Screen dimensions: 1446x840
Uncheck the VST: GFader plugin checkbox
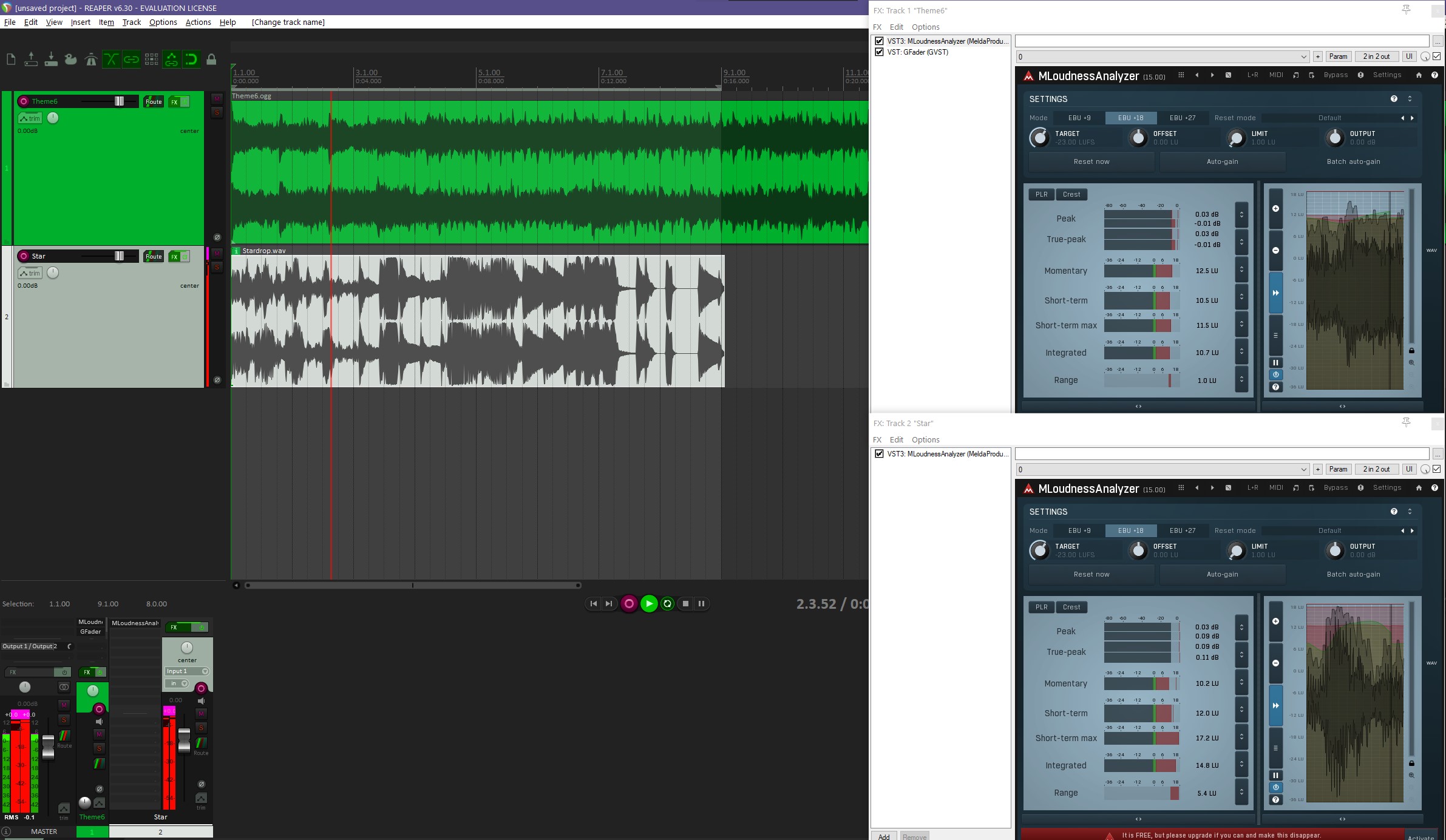[x=879, y=52]
